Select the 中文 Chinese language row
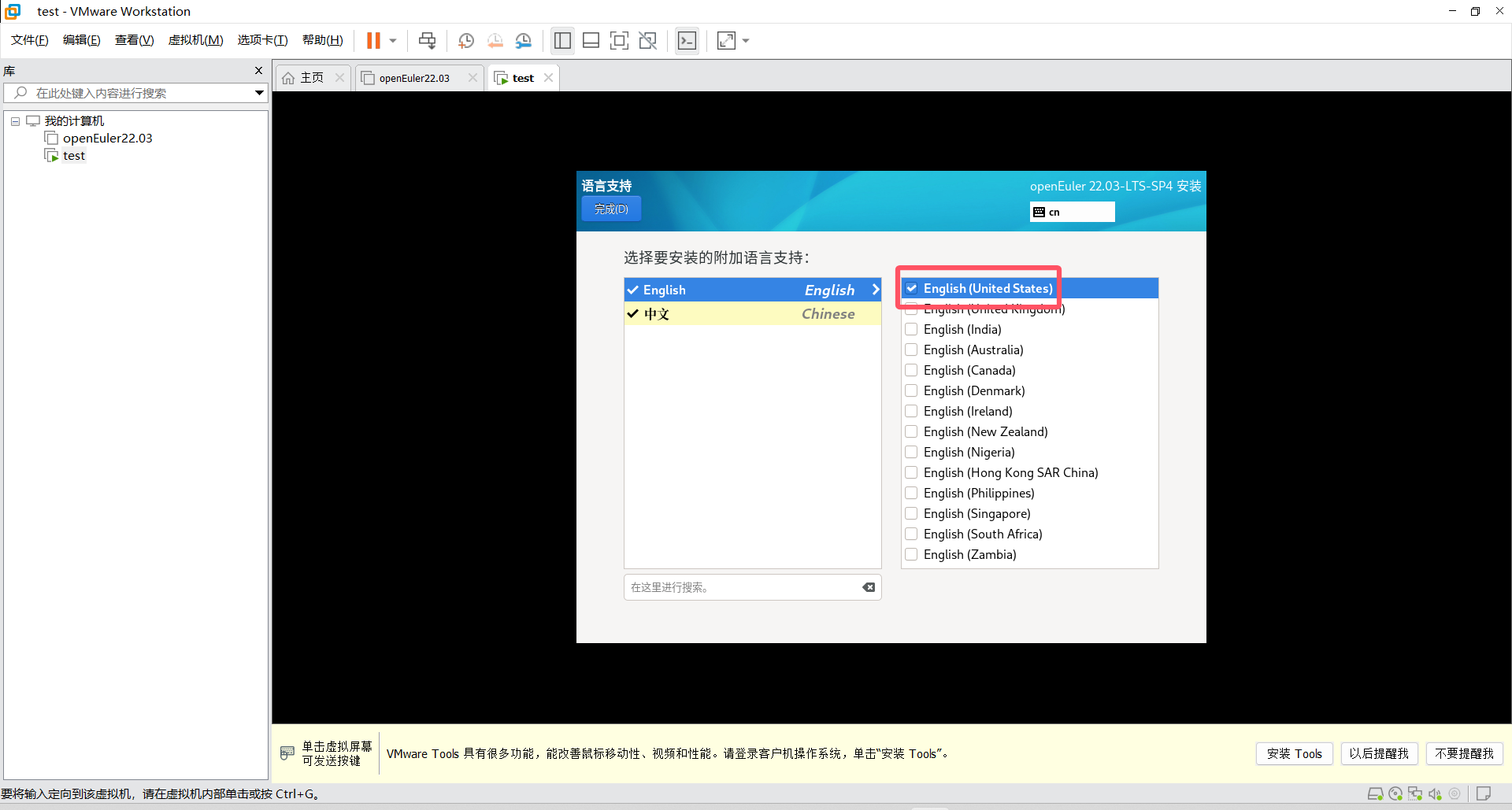The width and height of the screenshot is (1512, 810). [752, 313]
